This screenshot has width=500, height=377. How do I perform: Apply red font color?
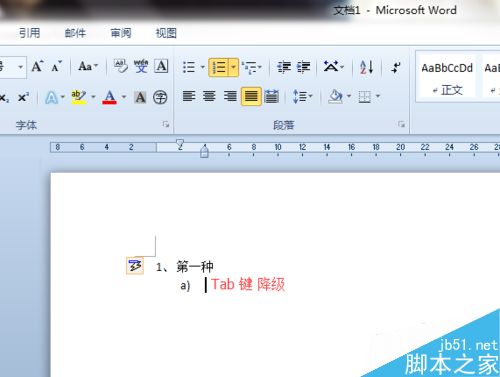click(x=109, y=97)
